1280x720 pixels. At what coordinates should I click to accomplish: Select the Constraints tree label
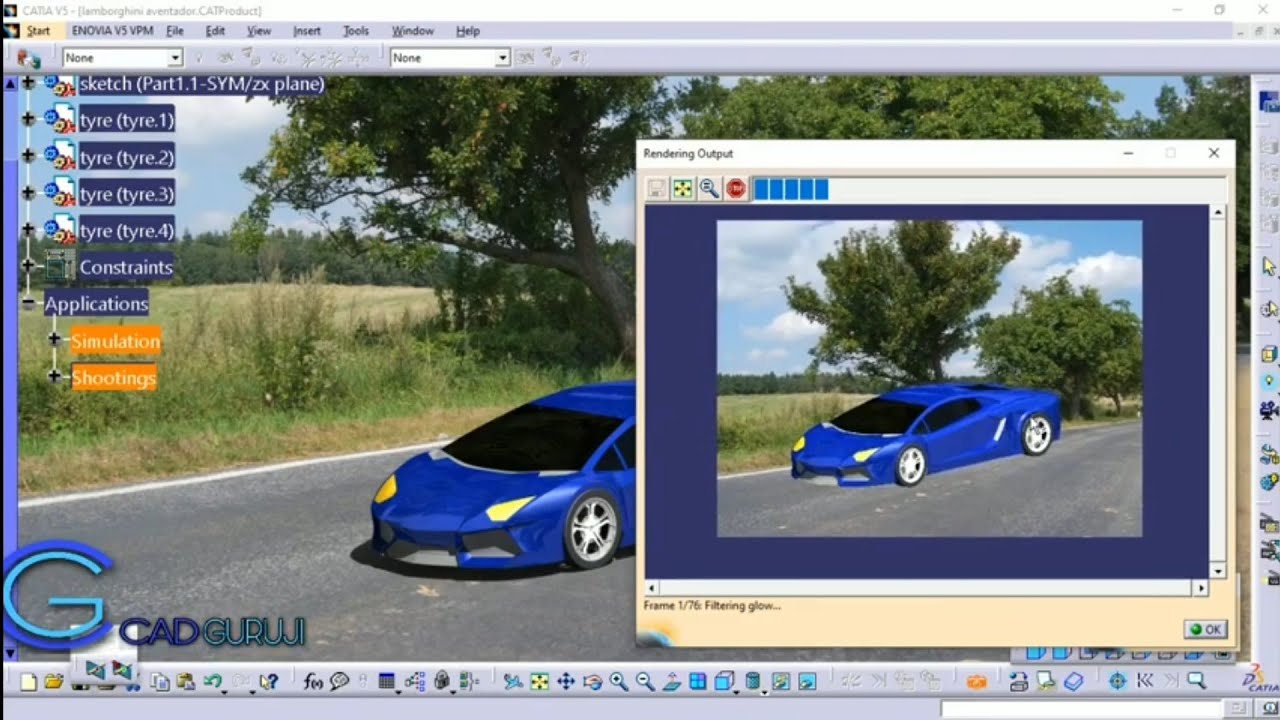click(x=126, y=267)
